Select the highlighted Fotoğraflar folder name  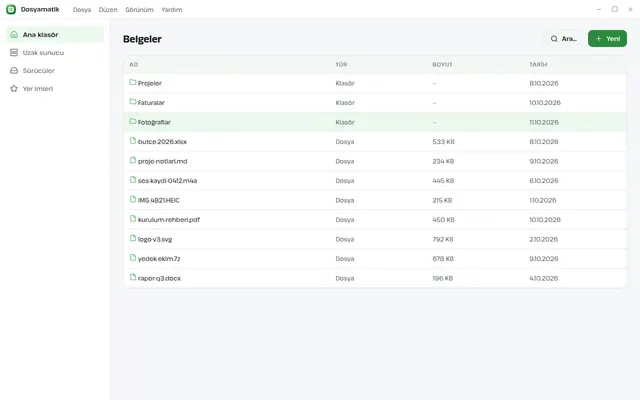(x=154, y=122)
